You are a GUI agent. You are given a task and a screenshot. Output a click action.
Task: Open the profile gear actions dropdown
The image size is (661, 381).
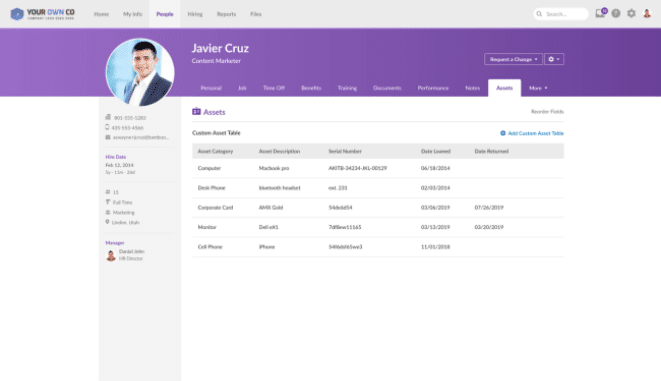click(x=554, y=59)
